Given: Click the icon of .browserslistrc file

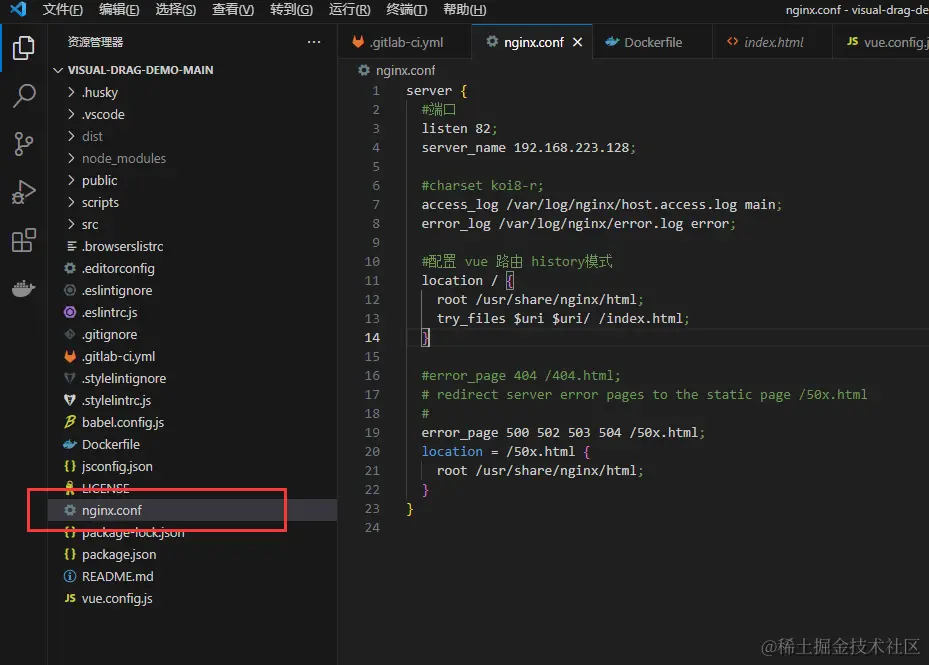Looking at the screenshot, I should click(71, 246).
